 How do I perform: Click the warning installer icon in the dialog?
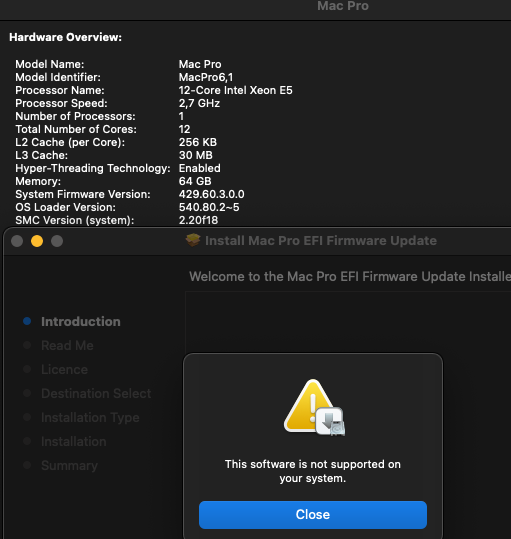(x=314, y=407)
